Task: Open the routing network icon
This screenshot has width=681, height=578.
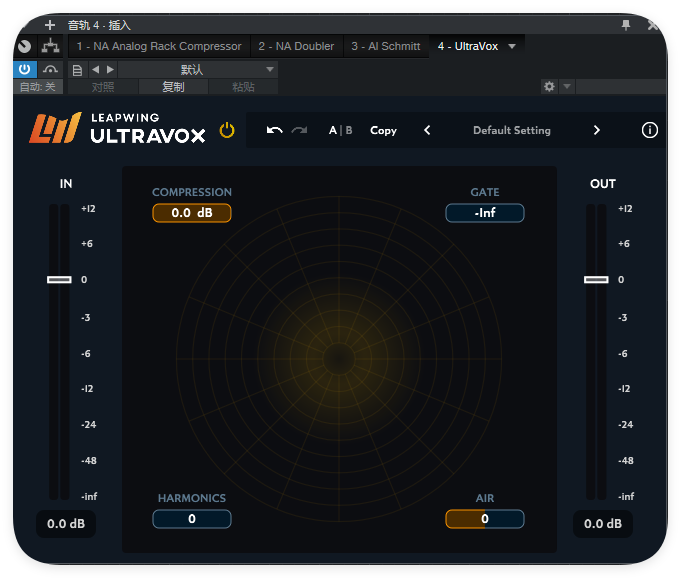Action: click(50, 46)
